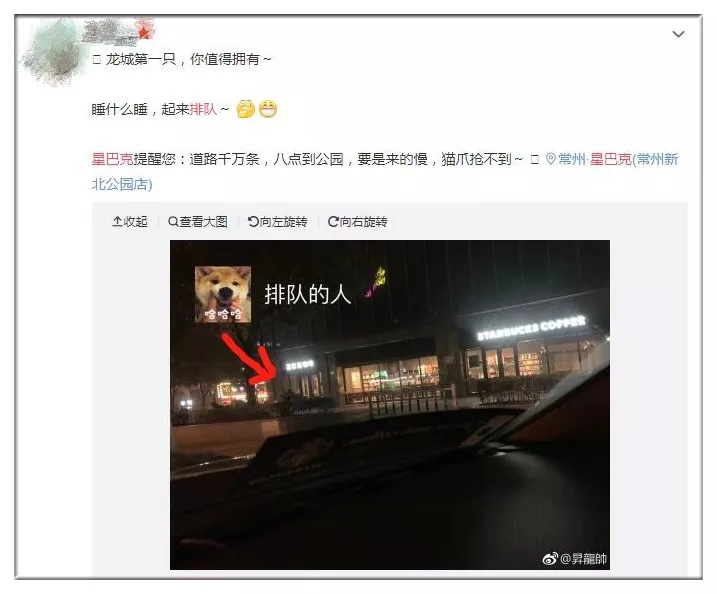Click the blurred username at top
This screenshot has width=717, height=594.
pos(110,32)
